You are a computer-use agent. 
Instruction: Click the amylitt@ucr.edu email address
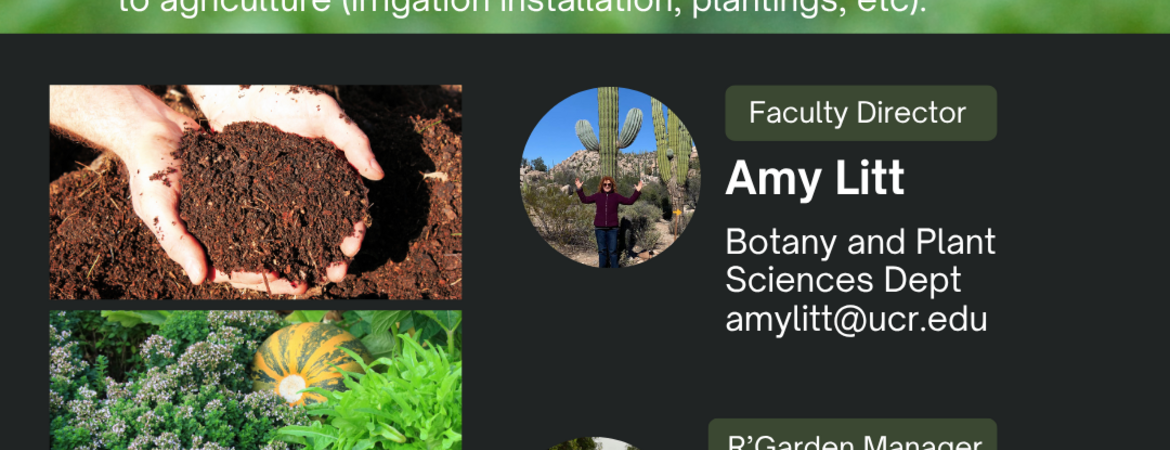[856, 319]
